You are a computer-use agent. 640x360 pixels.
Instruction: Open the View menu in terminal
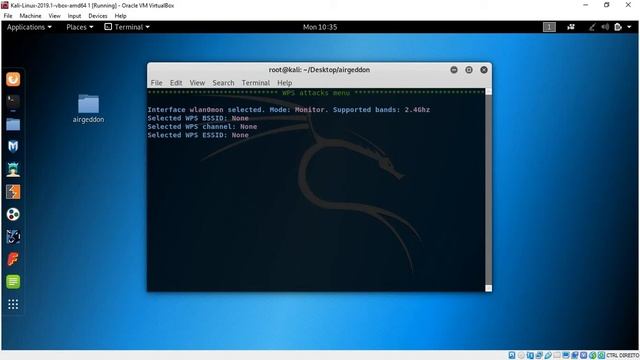click(197, 83)
